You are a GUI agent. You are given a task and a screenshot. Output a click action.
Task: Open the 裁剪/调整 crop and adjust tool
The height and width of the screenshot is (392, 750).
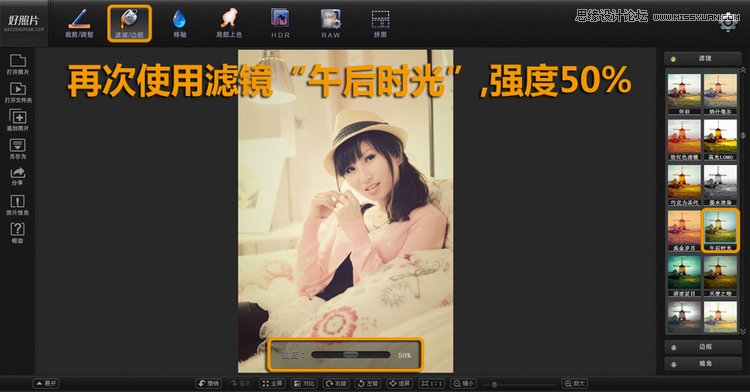(79, 23)
